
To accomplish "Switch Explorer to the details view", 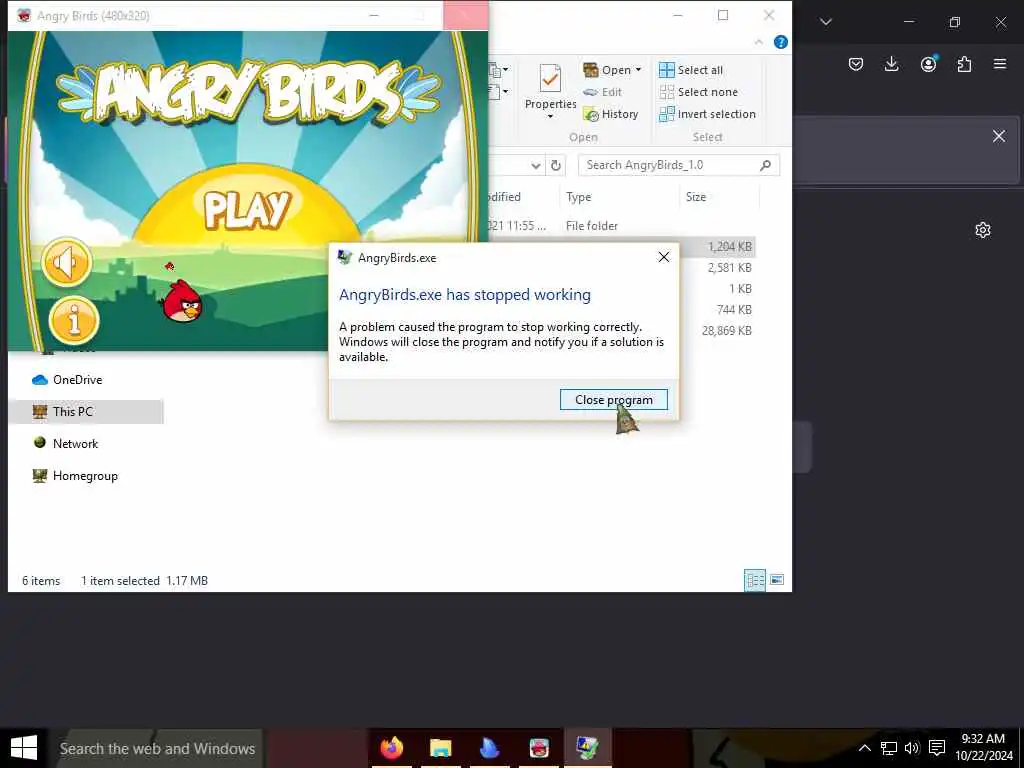I will 755,580.
